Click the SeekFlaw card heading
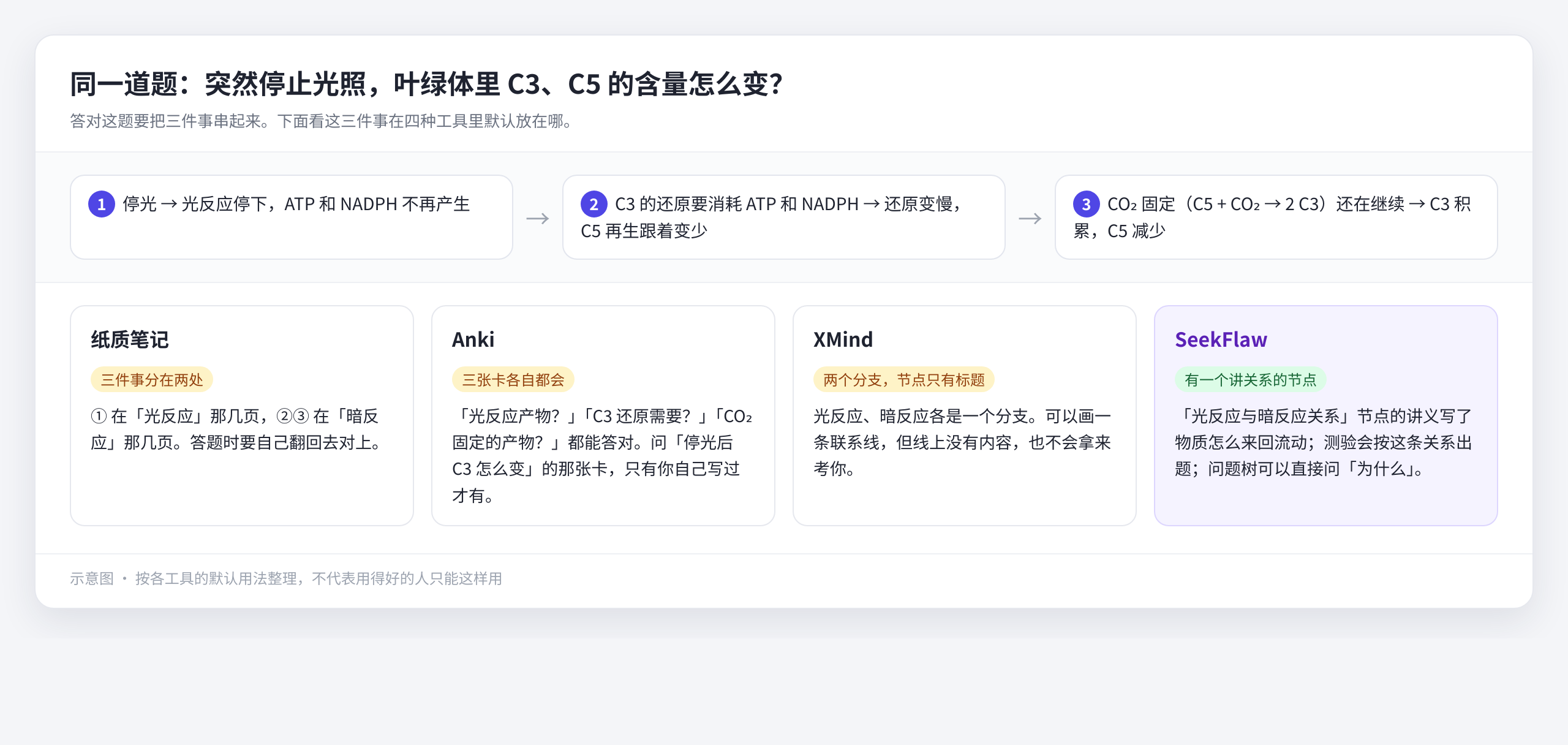The width and height of the screenshot is (1568, 745). click(1221, 339)
